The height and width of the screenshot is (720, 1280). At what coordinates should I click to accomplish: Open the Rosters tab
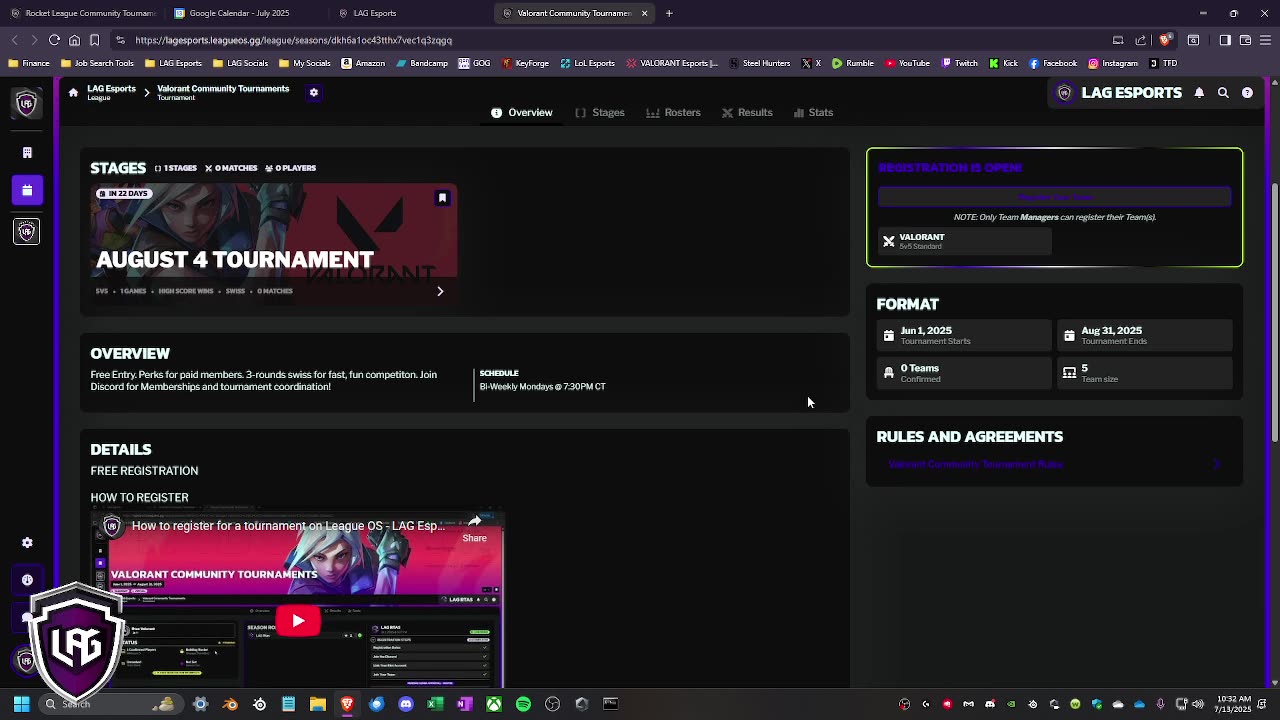[x=674, y=112]
